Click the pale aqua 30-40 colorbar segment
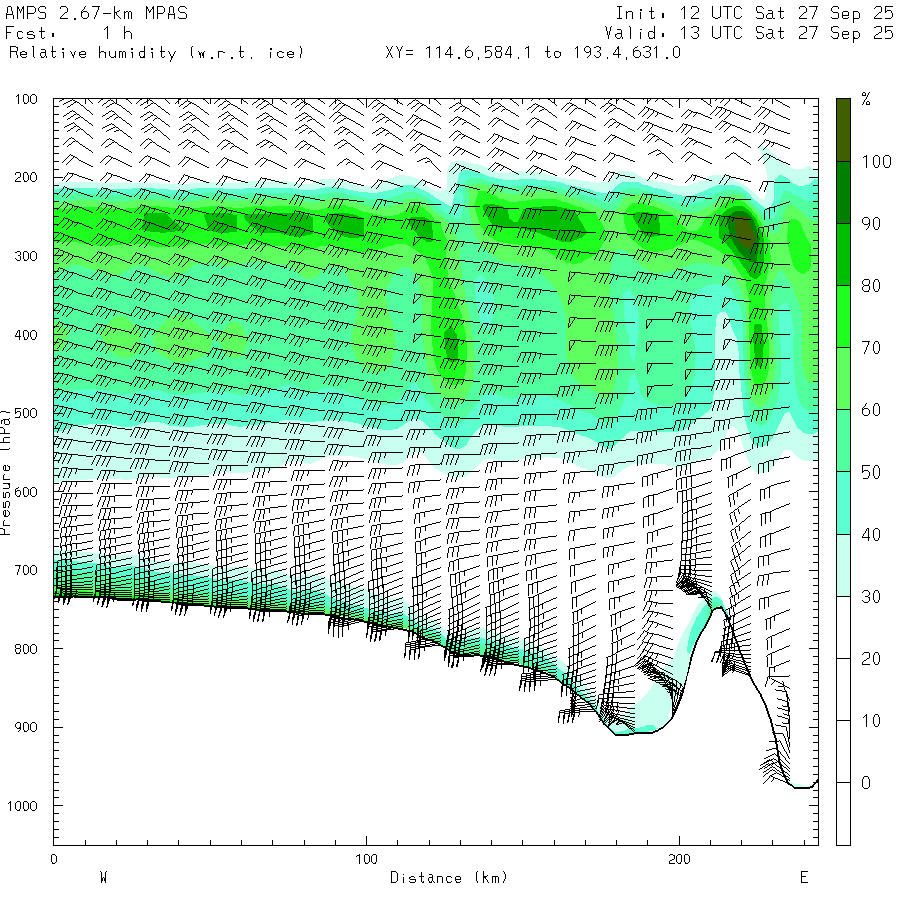 (843, 565)
